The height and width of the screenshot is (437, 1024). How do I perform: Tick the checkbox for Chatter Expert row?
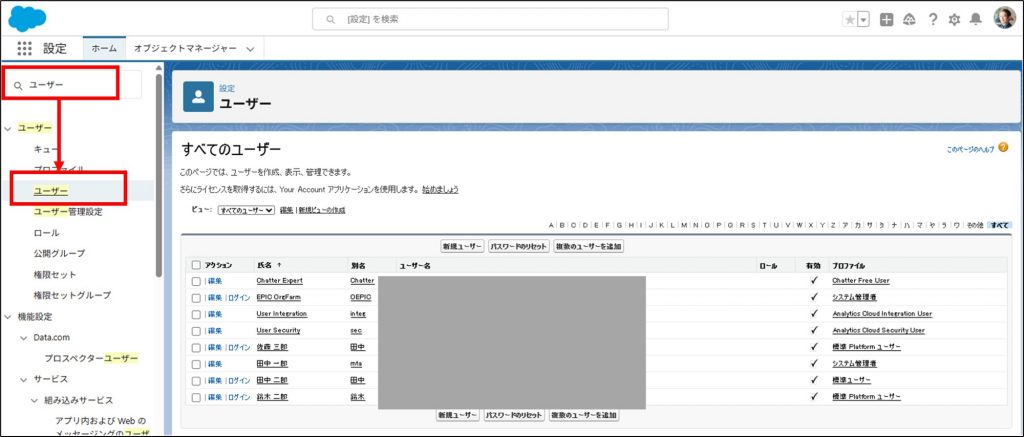(196, 281)
